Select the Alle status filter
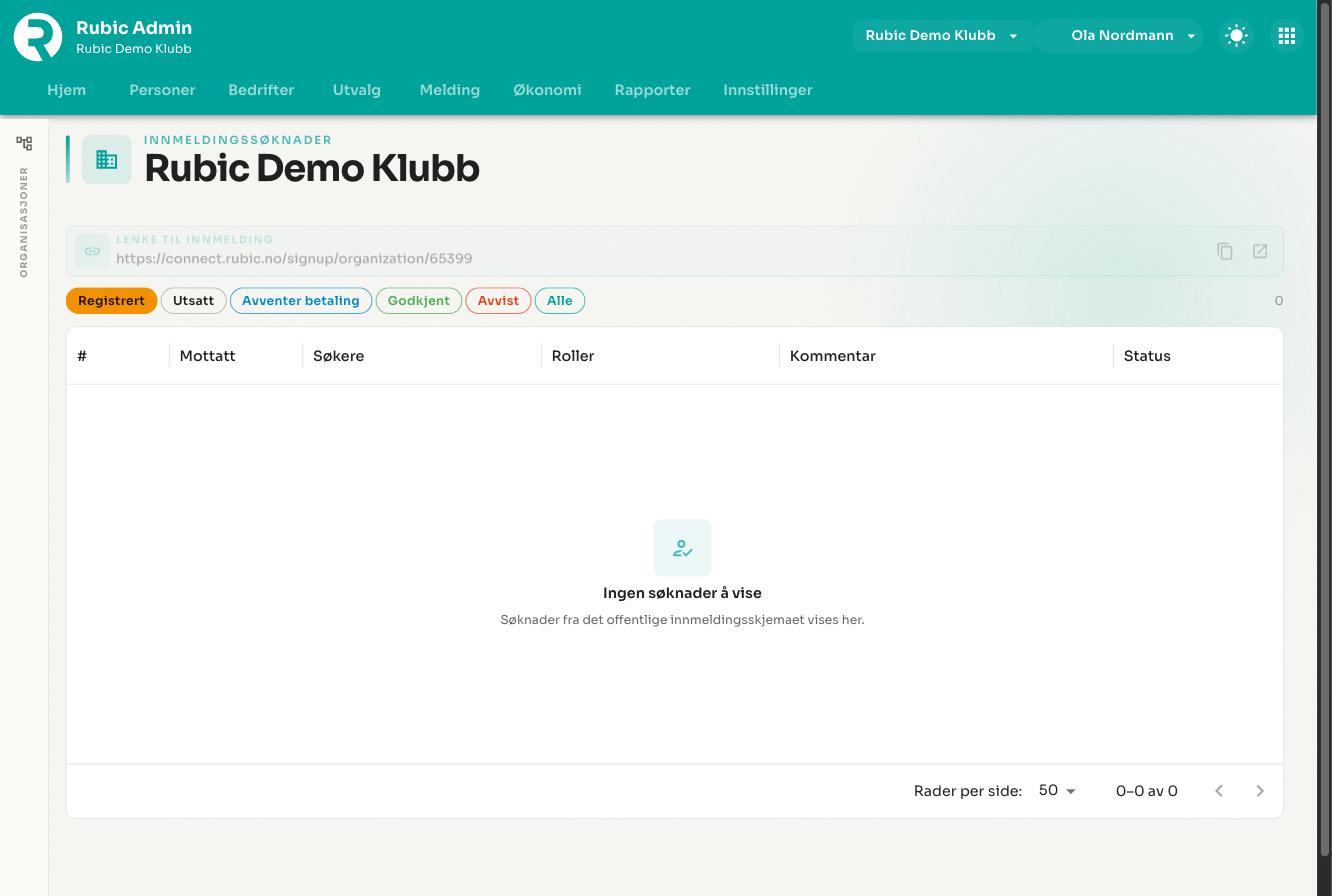 (x=560, y=301)
